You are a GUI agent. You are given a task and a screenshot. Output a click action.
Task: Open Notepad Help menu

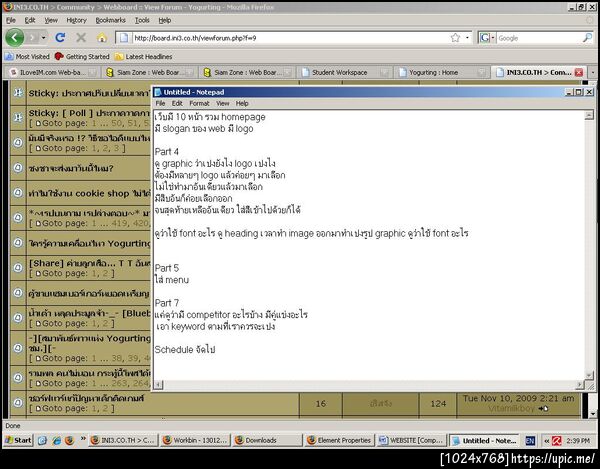pos(242,103)
